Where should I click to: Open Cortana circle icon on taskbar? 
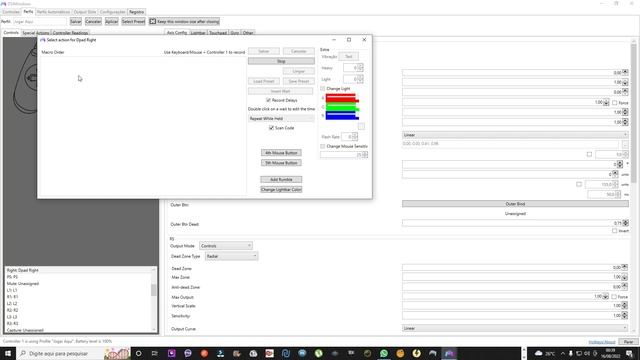pyautogui.click(x=138, y=353)
